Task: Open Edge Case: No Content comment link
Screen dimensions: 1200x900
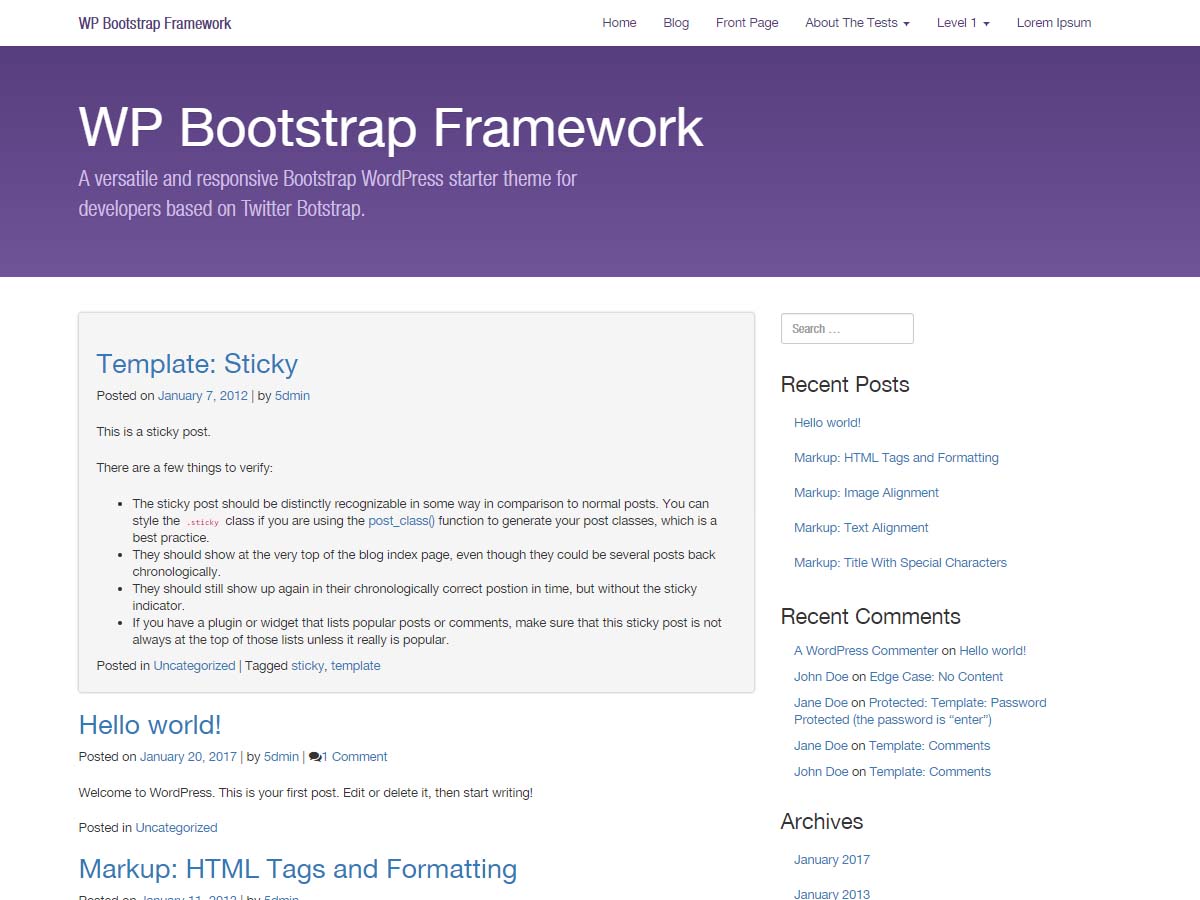Action: tap(936, 677)
